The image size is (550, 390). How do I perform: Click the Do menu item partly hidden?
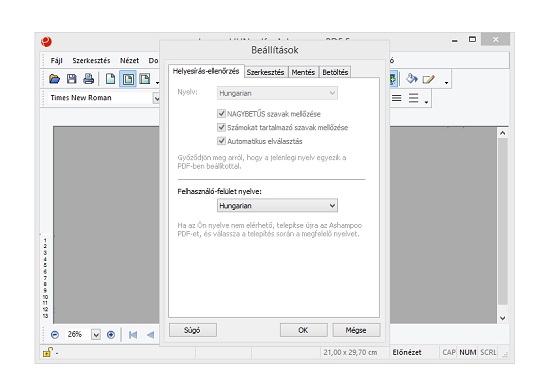pos(154,61)
